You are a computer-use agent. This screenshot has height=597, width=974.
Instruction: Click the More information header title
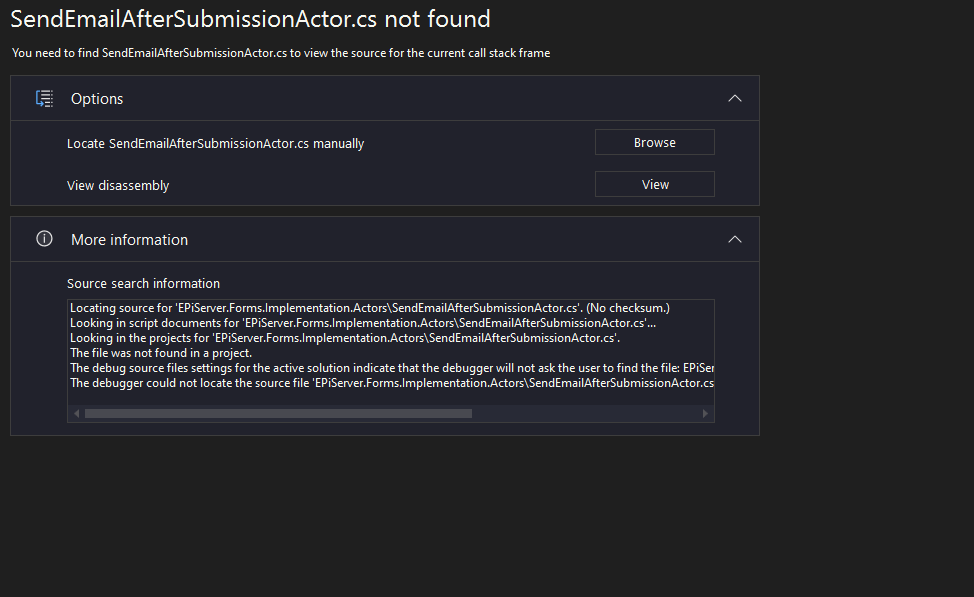tap(129, 240)
